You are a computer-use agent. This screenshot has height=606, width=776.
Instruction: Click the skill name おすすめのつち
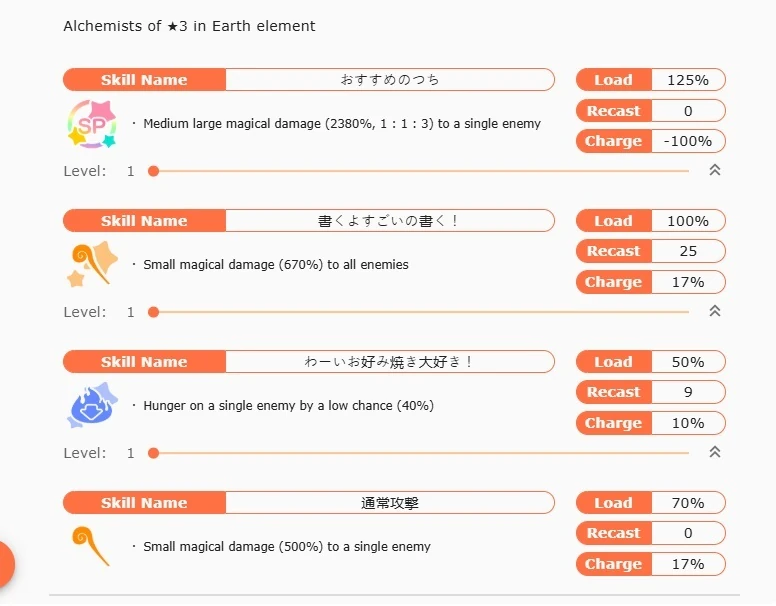389,80
